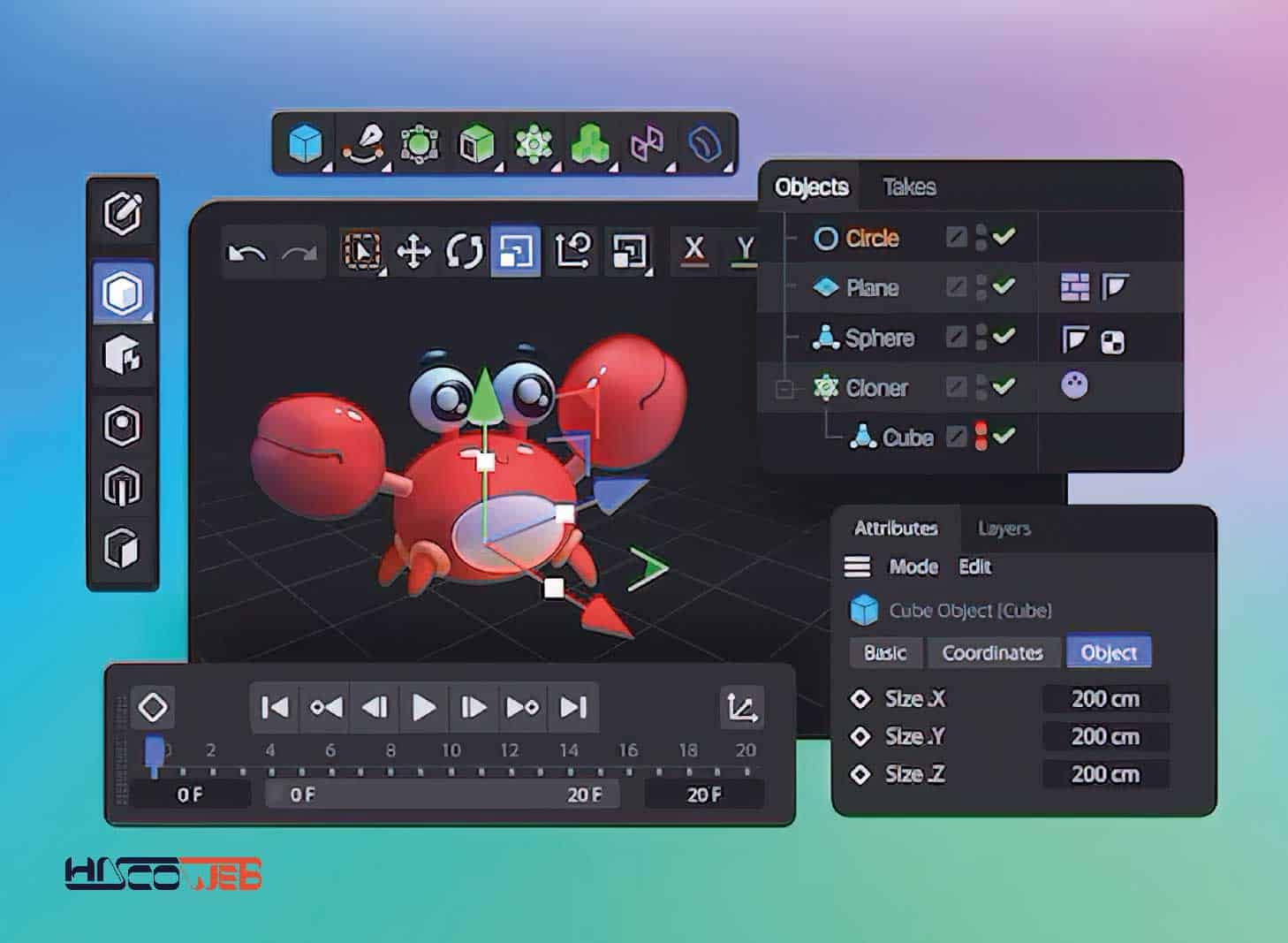This screenshot has width=1288, height=943.
Task: Click the blue timeline playhead marker
Action: pyautogui.click(x=155, y=756)
